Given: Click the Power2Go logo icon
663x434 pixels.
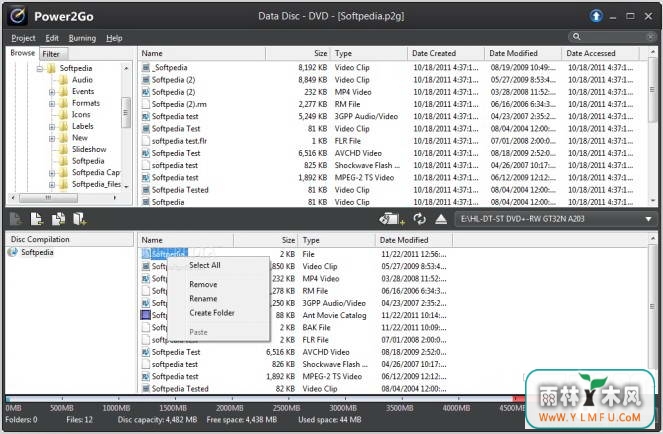Looking at the screenshot, I should 18,16.
